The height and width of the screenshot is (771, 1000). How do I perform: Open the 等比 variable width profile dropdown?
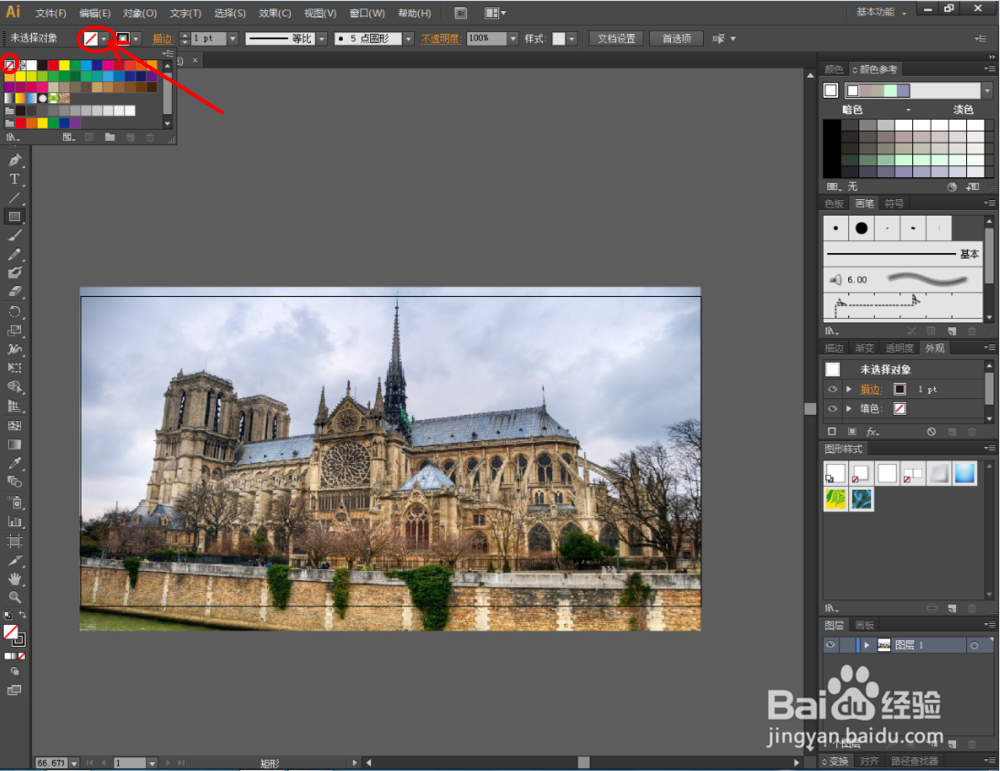click(x=321, y=39)
